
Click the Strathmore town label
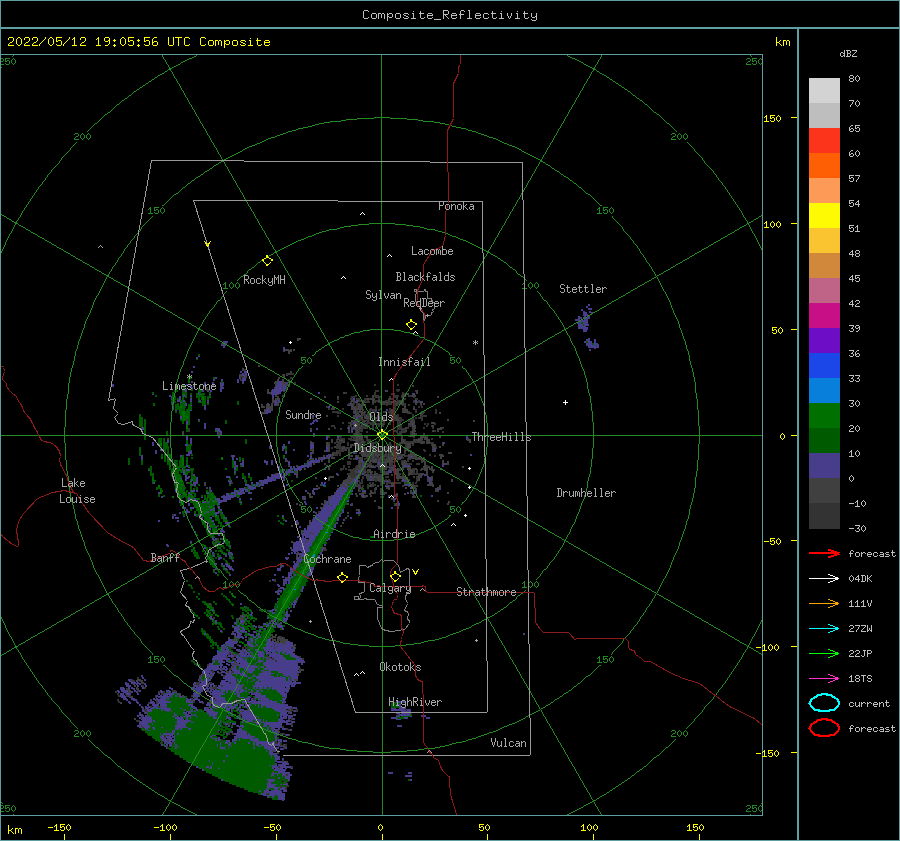tap(486, 592)
